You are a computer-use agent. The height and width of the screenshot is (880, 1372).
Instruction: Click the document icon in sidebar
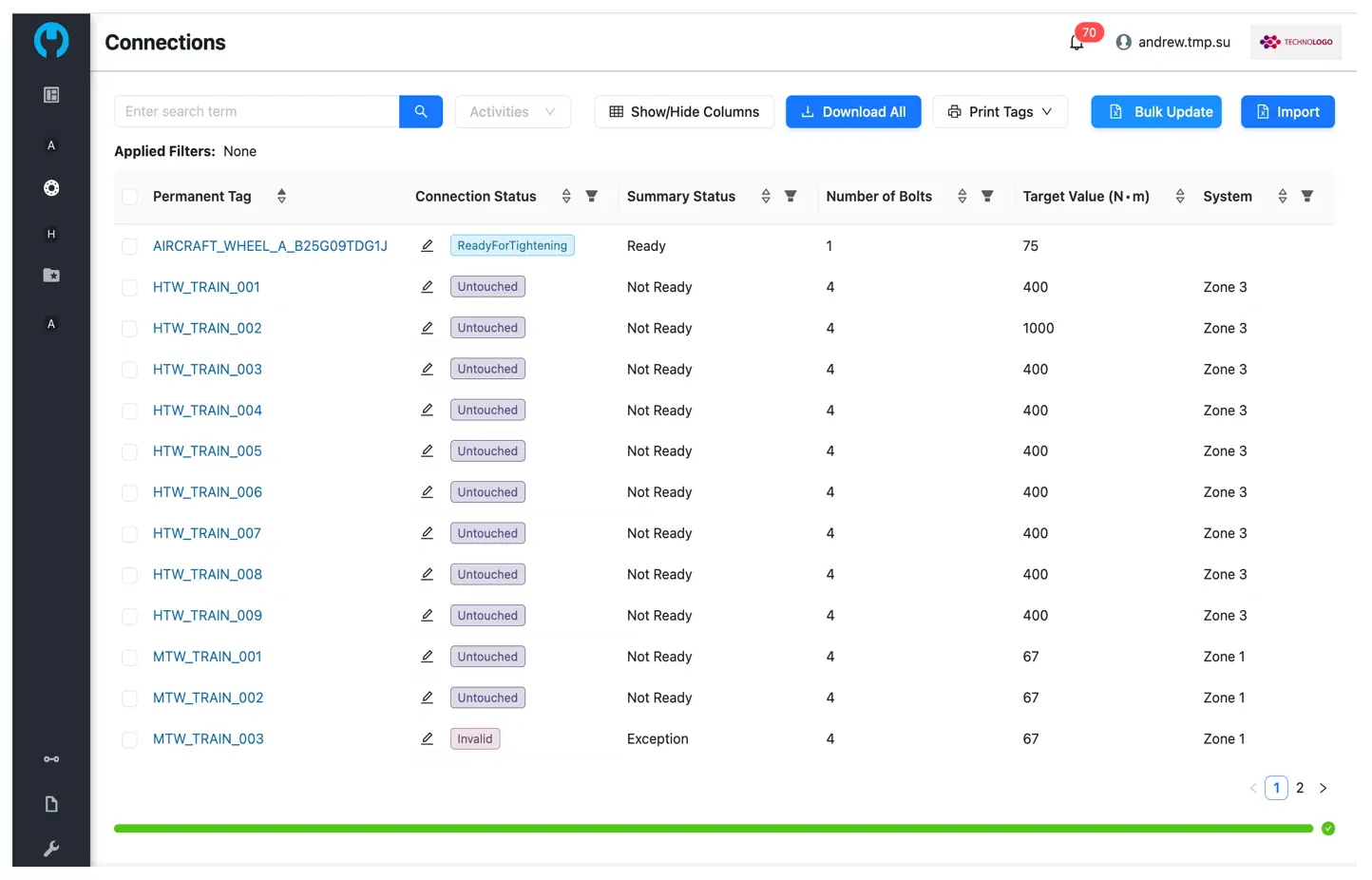click(x=51, y=804)
